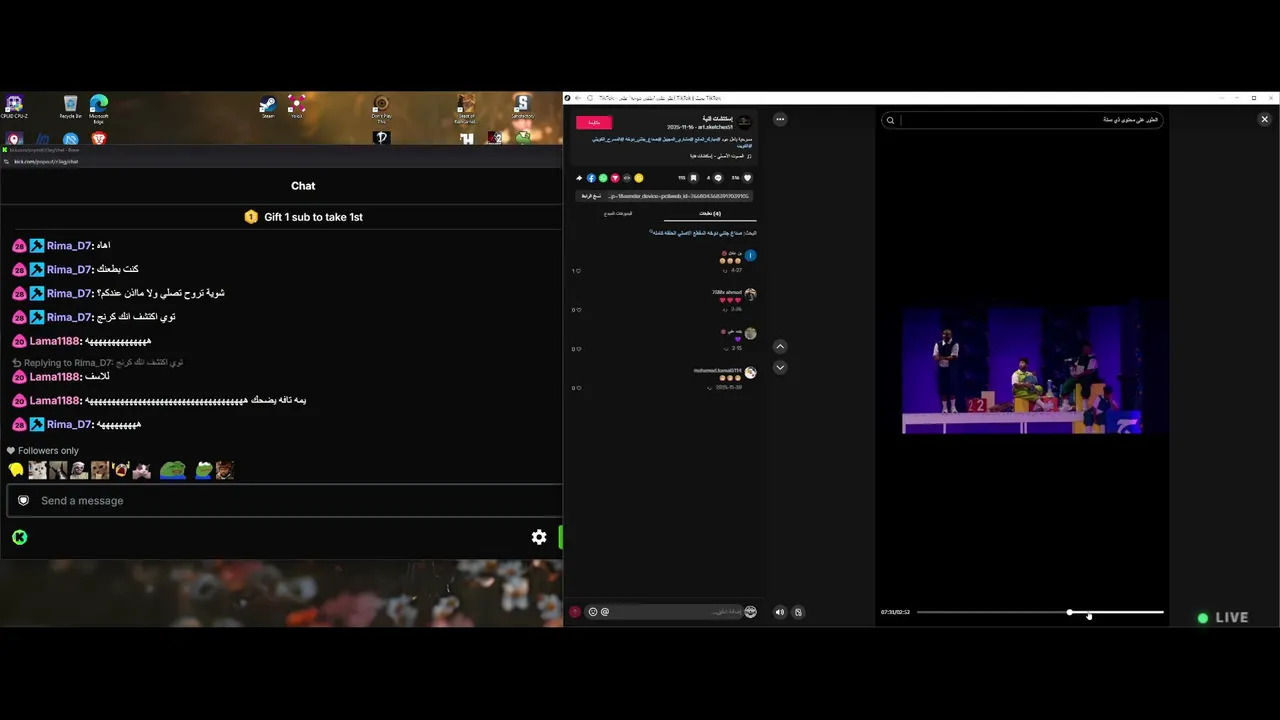Image resolution: width=1280 pixels, height=720 pixels.
Task: Go to next video with down chevron
Action: pyautogui.click(x=780, y=368)
